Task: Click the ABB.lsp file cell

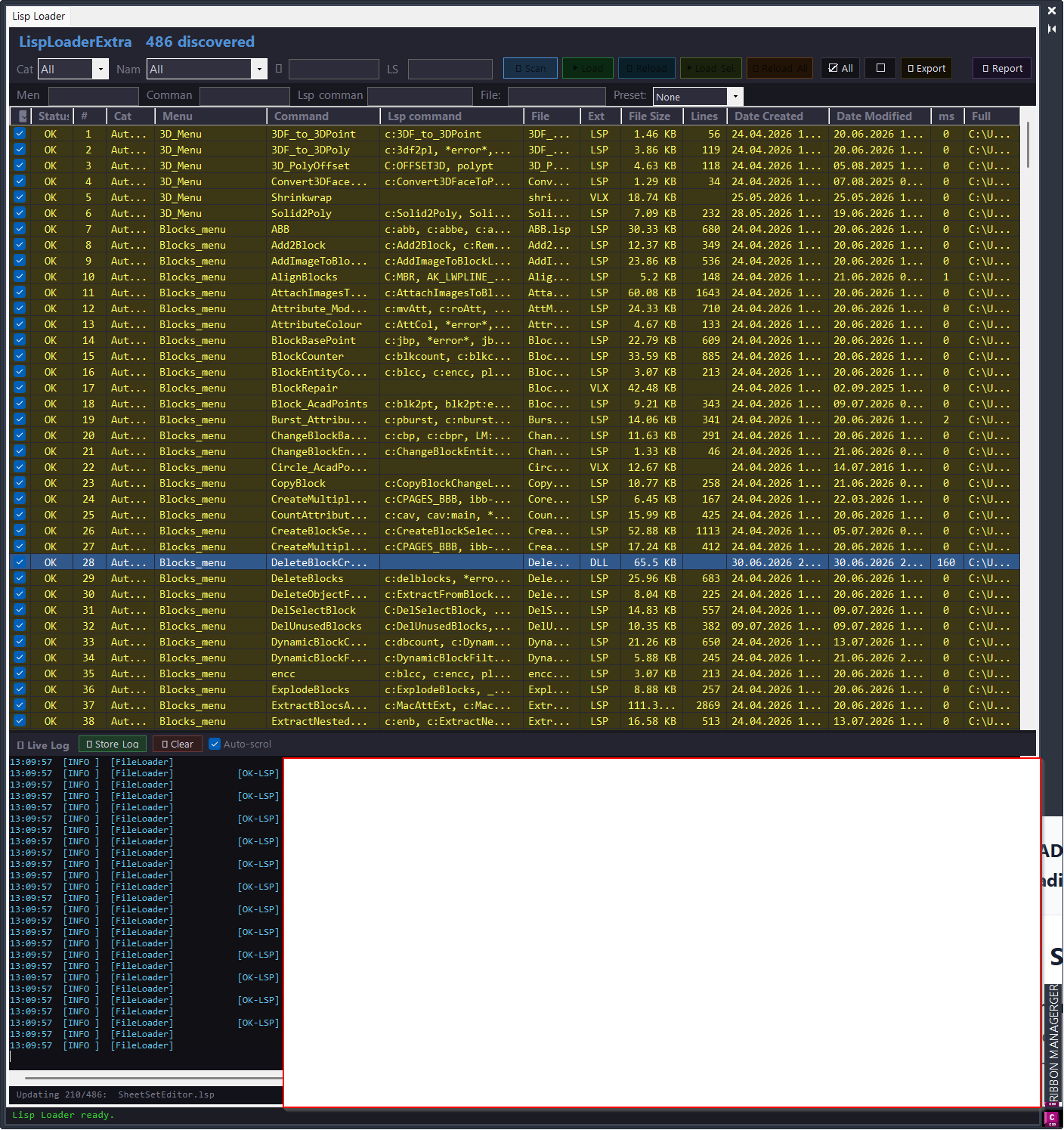Action: tap(552, 229)
